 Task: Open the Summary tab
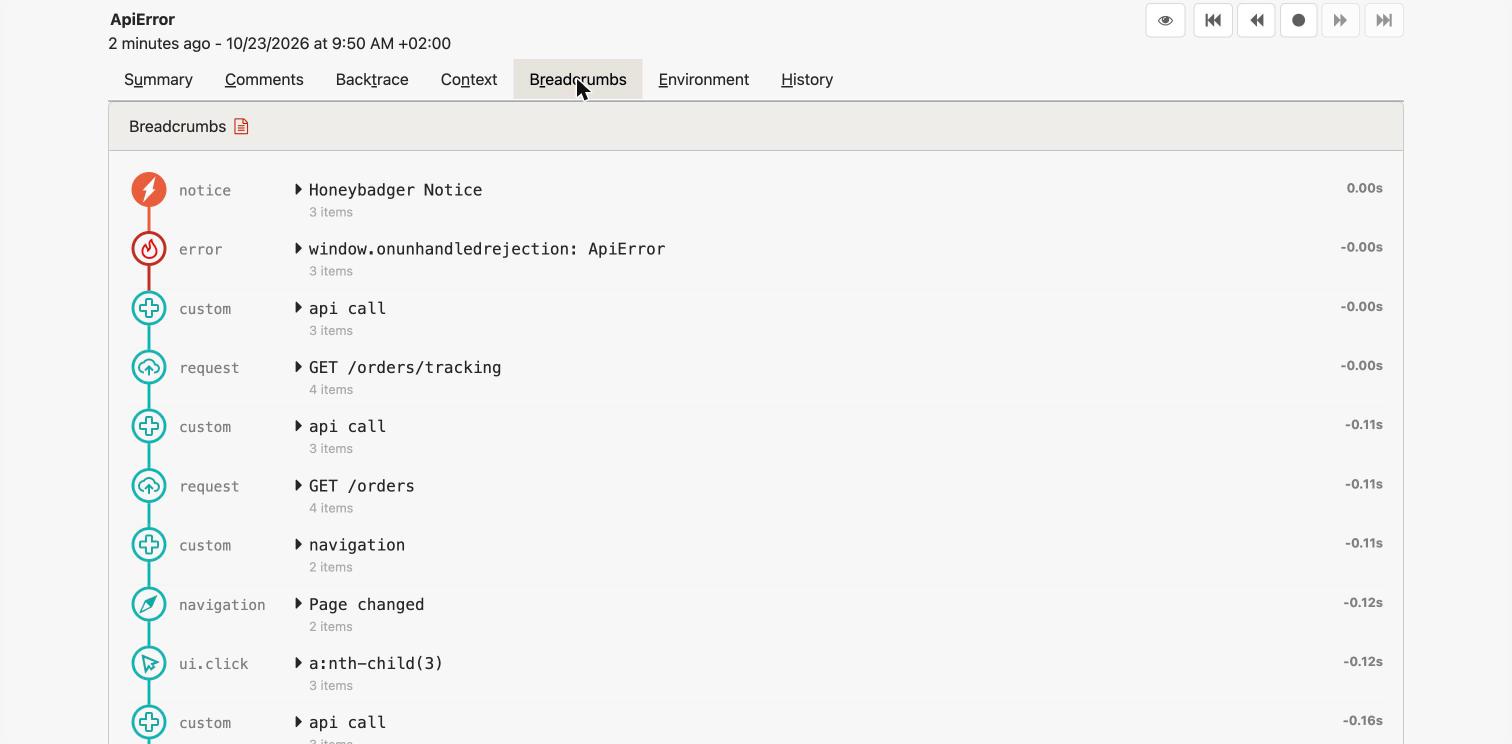[158, 79]
